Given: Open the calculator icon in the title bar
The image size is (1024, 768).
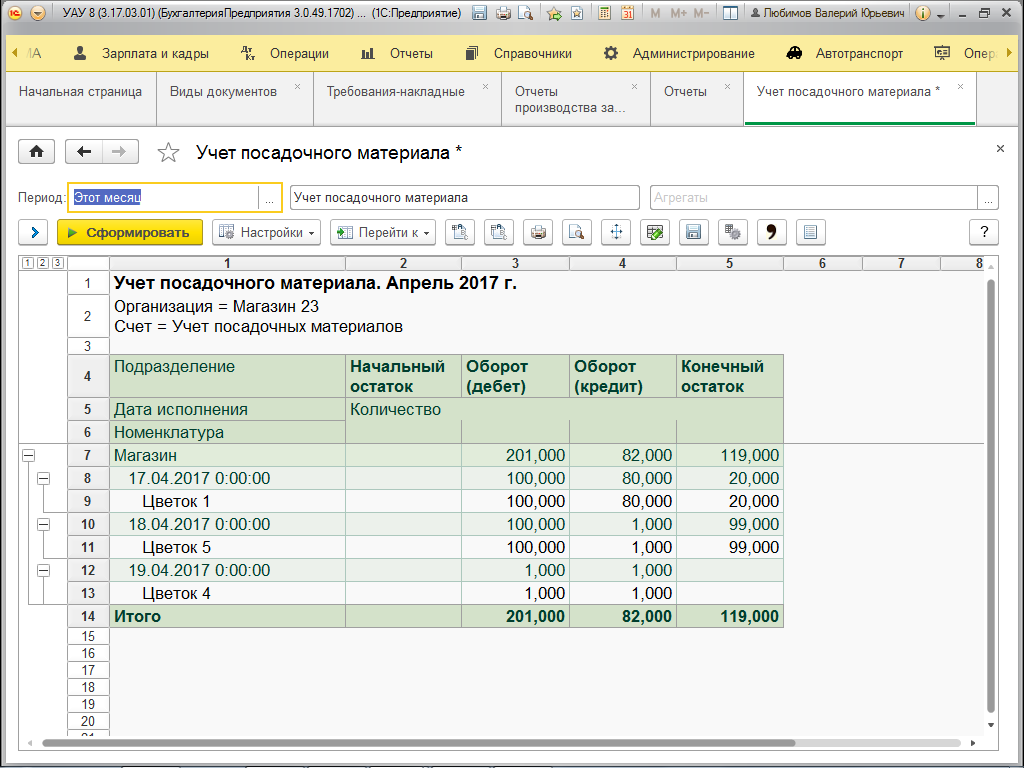Looking at the screenshot, I should (x=605, y=13).
